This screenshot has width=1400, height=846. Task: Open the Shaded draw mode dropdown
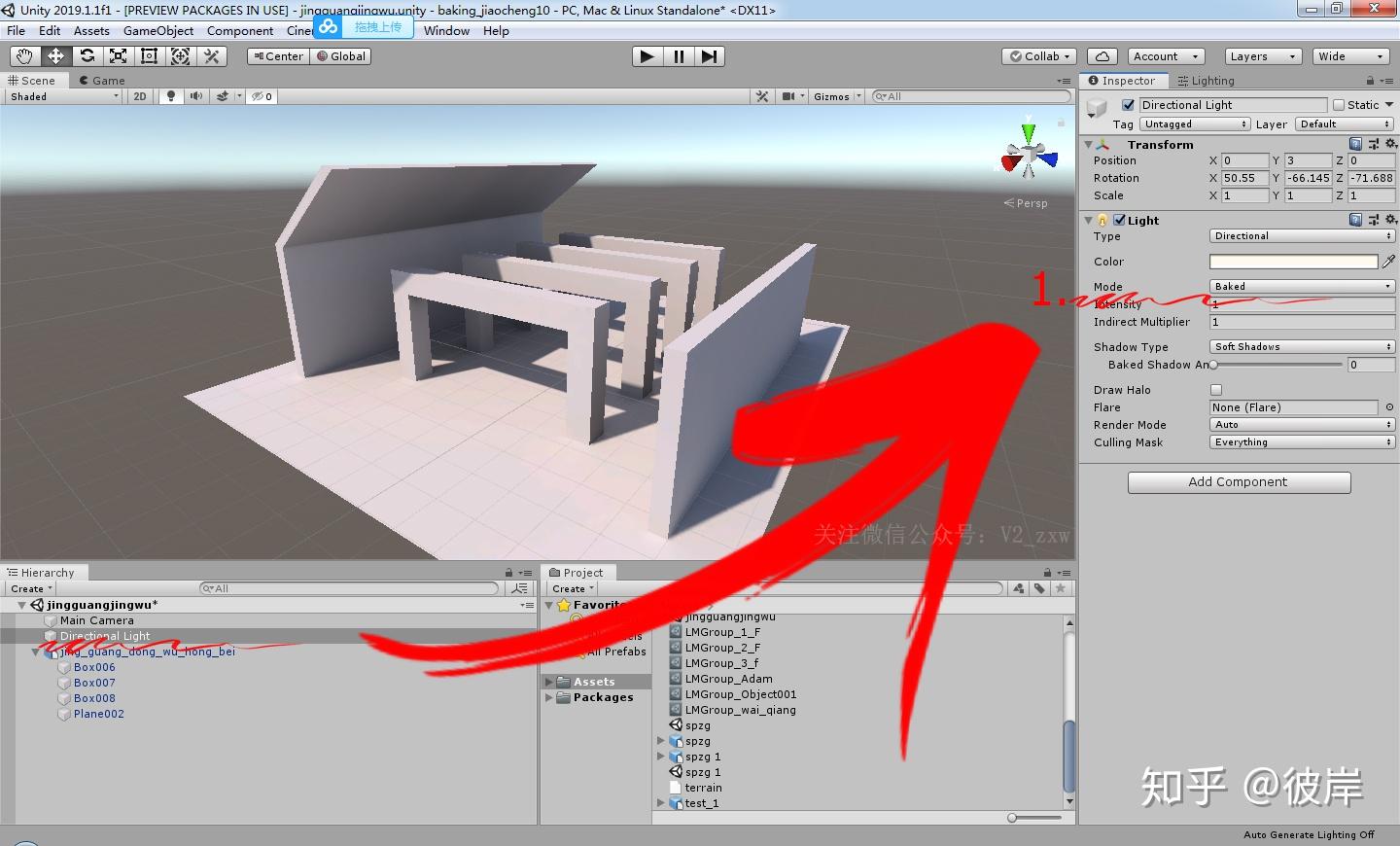[x=64, y=96]
